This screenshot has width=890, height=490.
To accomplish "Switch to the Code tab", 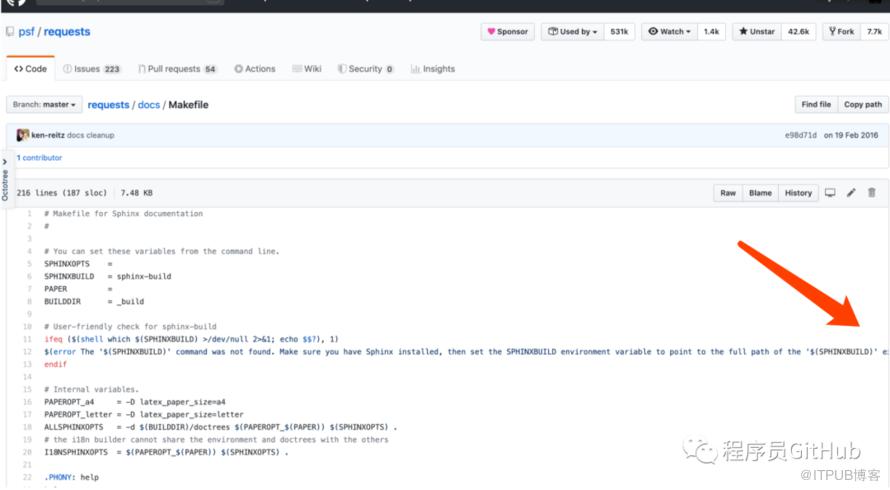I will click(x=31, y=69).
